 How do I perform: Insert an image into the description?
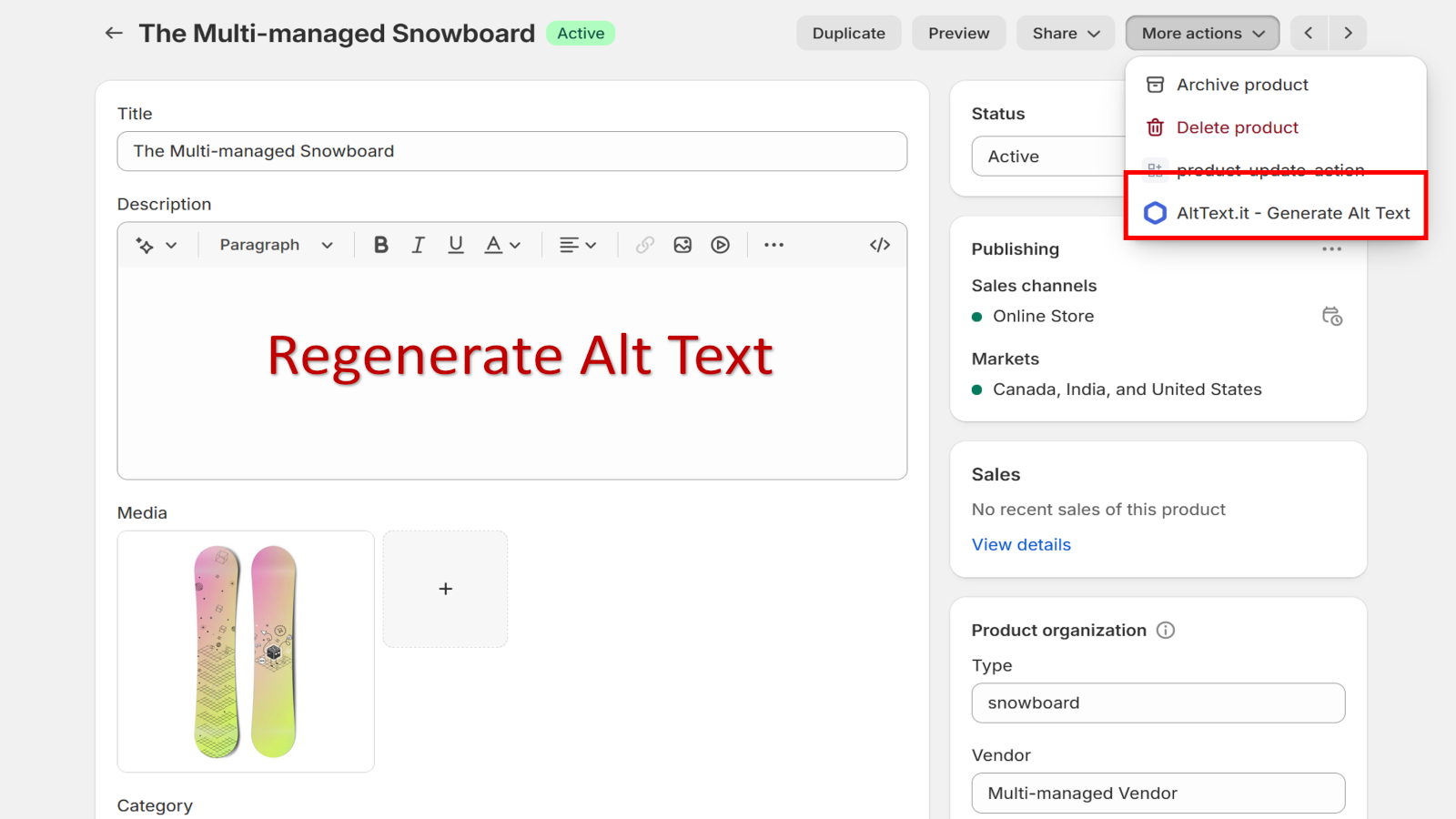[x=682, y=244]
